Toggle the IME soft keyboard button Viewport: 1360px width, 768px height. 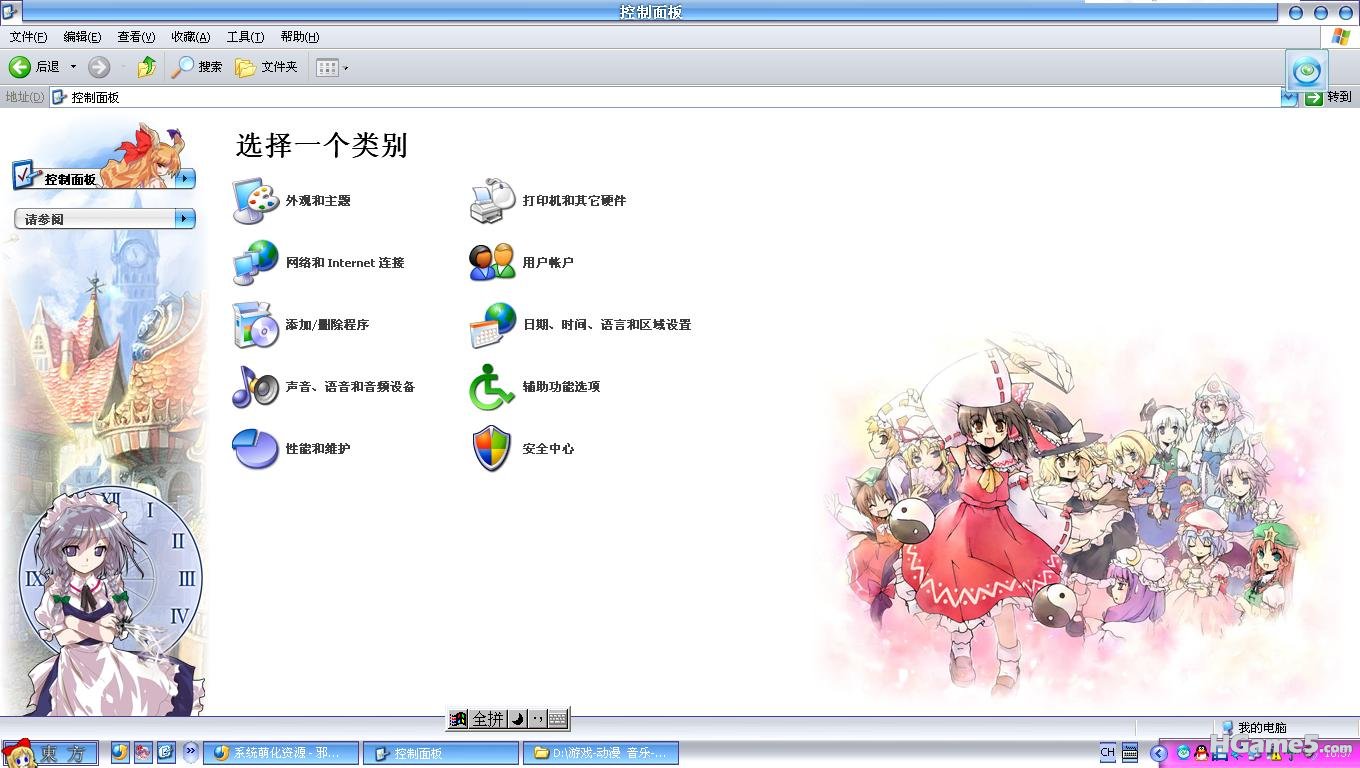(x=558, y=719)
